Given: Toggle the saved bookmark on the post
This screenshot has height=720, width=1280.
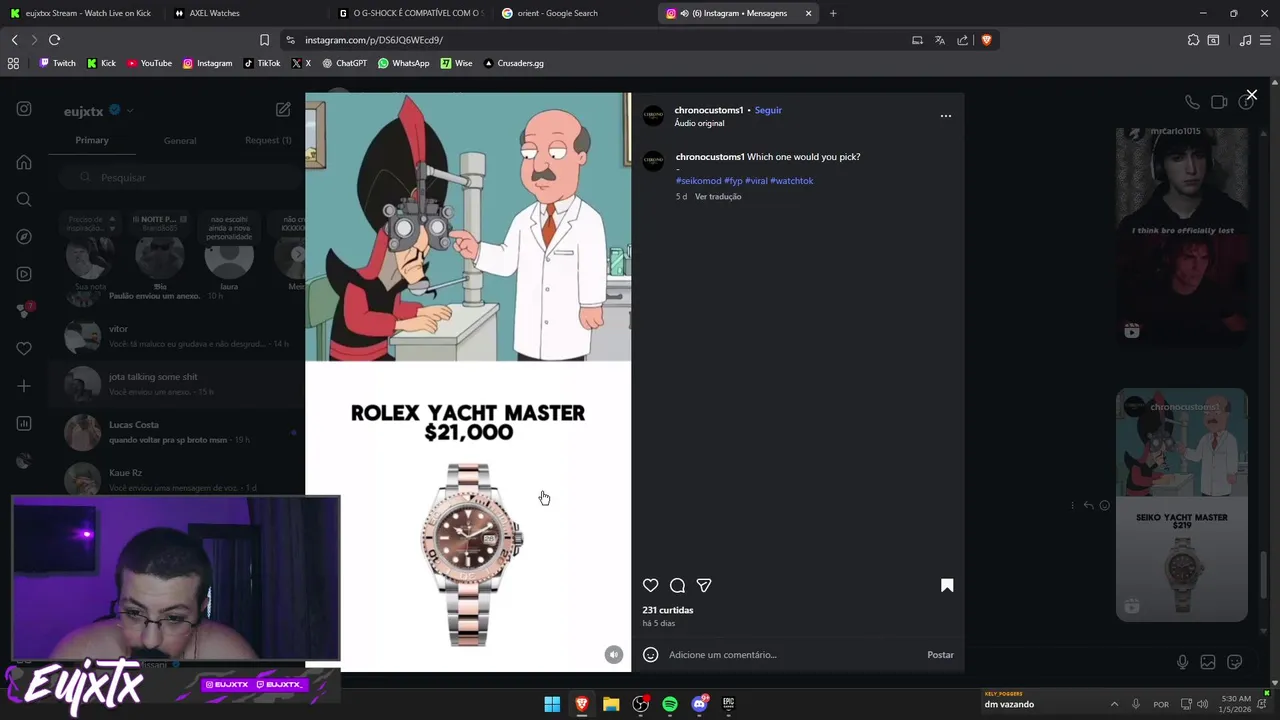Looking at the screenshot, I should point(947,586).
